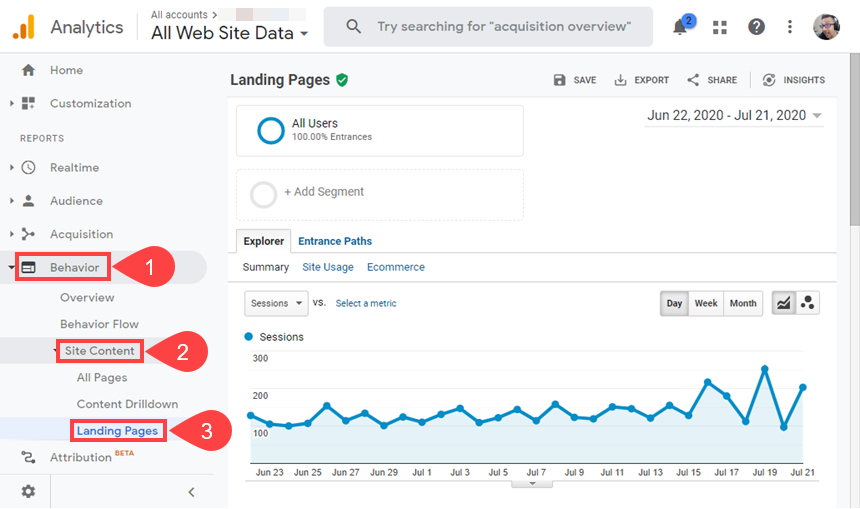Open the Insights panel icon
The image size is (860, 509).
[769, 80]
